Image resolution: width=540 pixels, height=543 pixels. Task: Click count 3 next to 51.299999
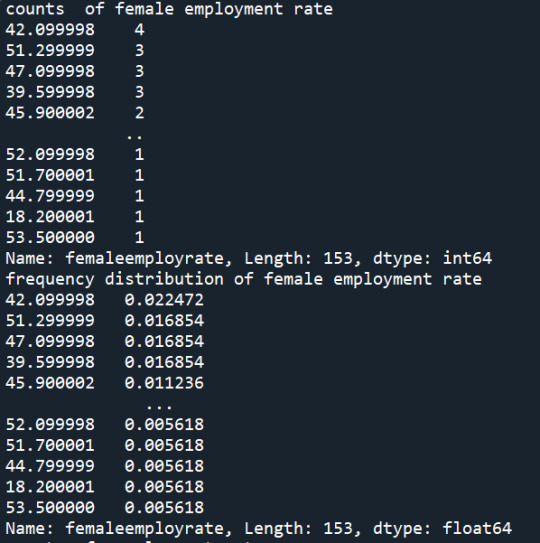point(139,51)
